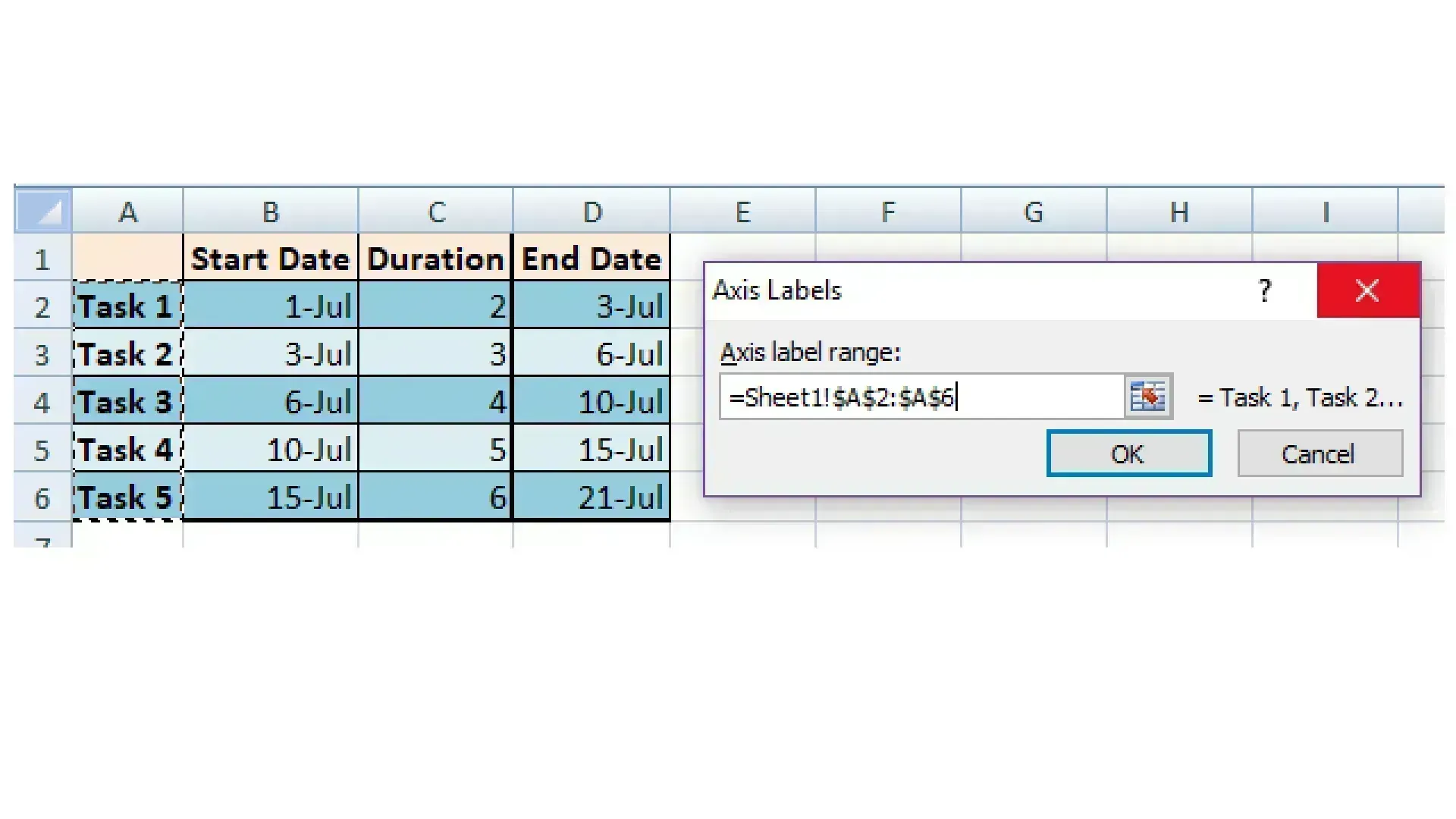The width and height of the screenshot is (1456, 819).
Task: Click the Task 5 cell
Action: pyautogui.click(x=127, y=497)
